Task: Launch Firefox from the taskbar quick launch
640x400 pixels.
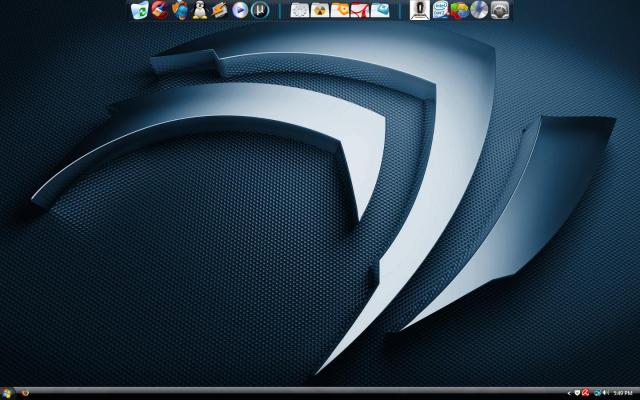Action: 25,393
